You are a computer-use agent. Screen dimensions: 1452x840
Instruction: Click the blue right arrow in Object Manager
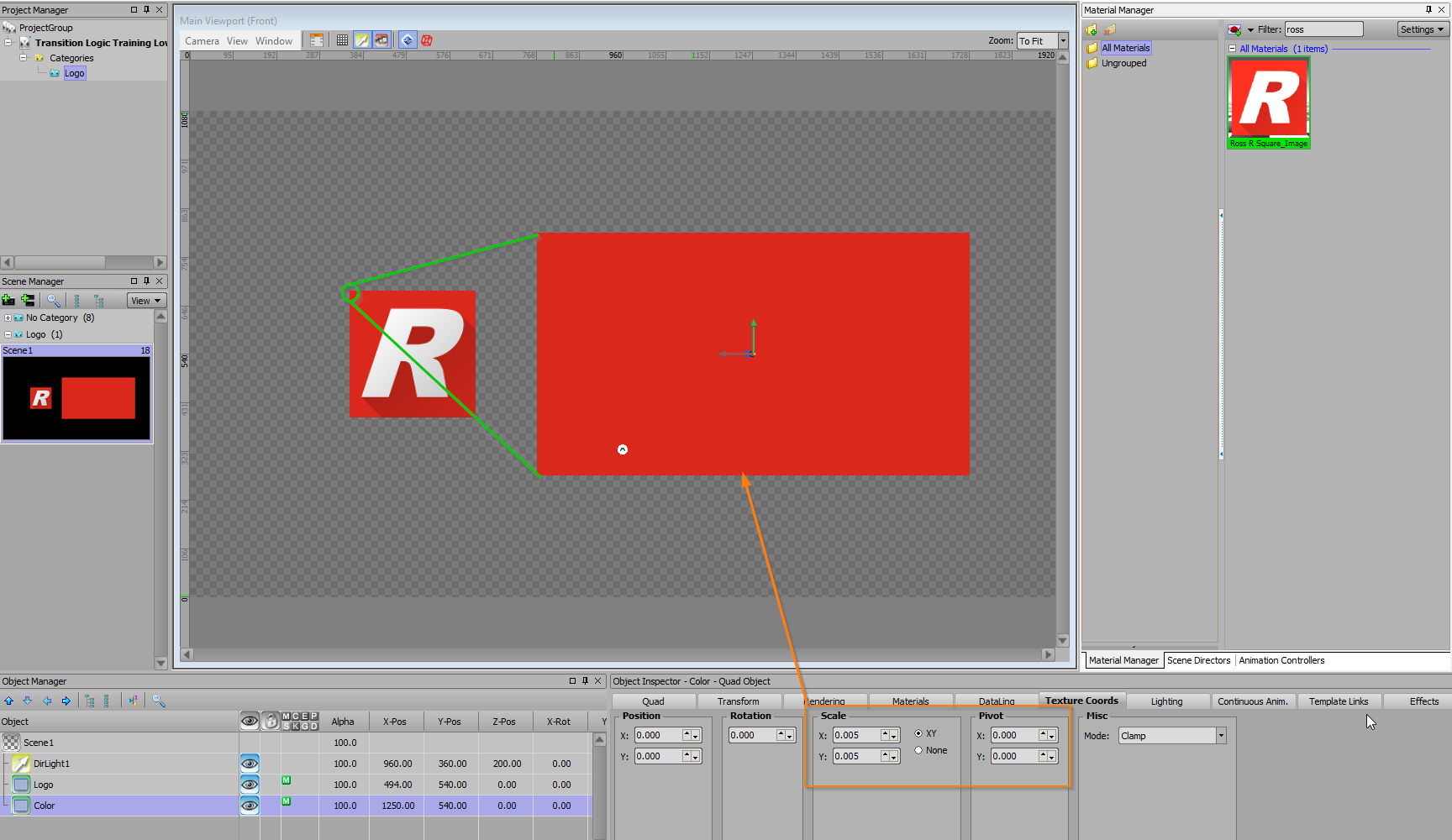66,701
